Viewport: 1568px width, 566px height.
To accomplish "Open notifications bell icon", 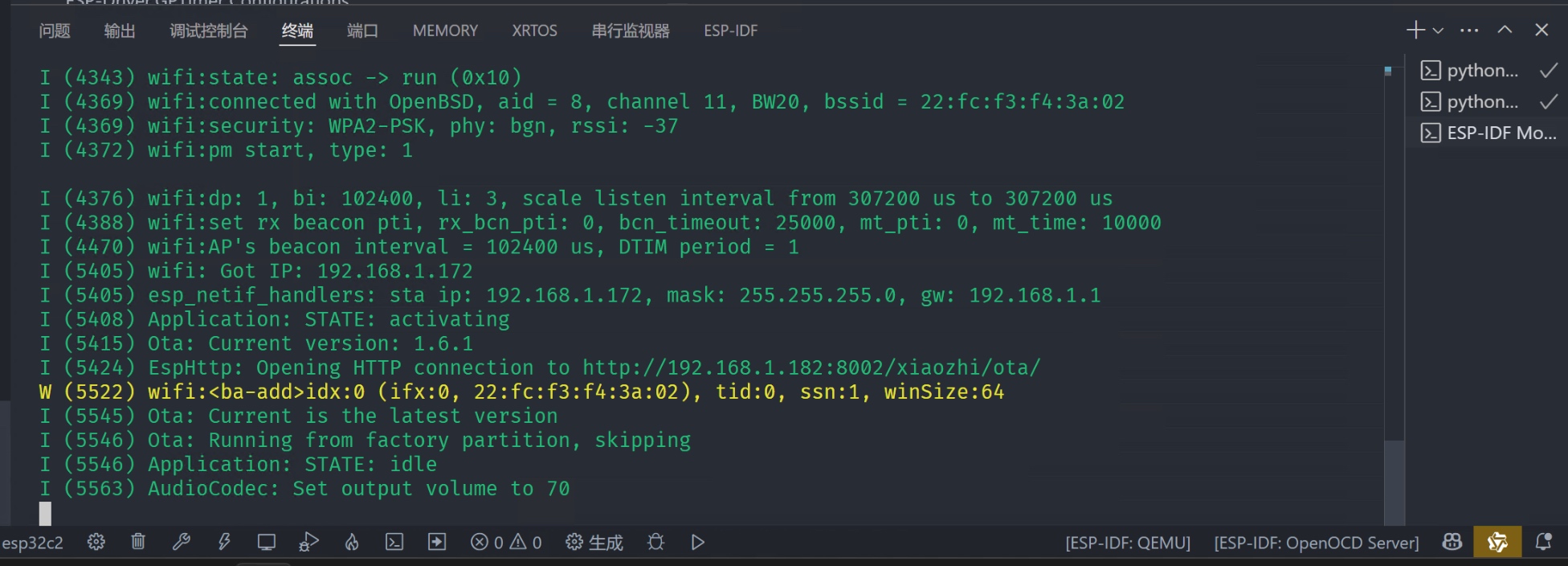I will 1543,543.
